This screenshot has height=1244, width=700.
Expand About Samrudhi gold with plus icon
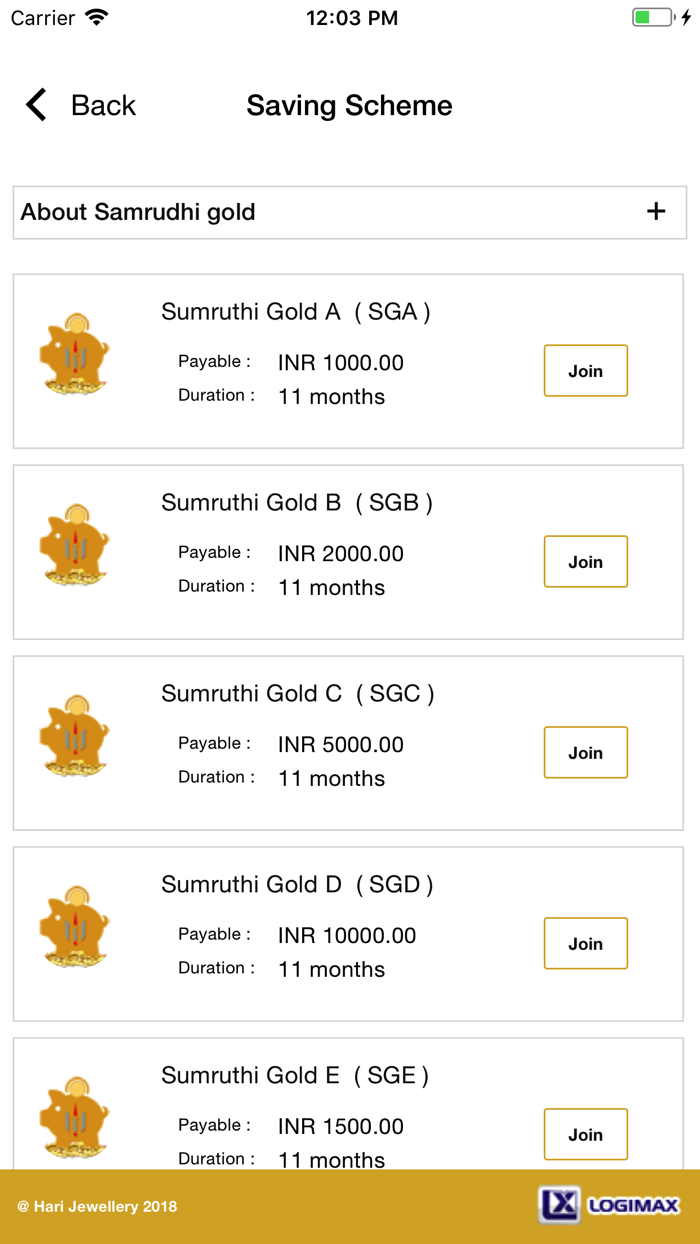click(x=656, y=211)
